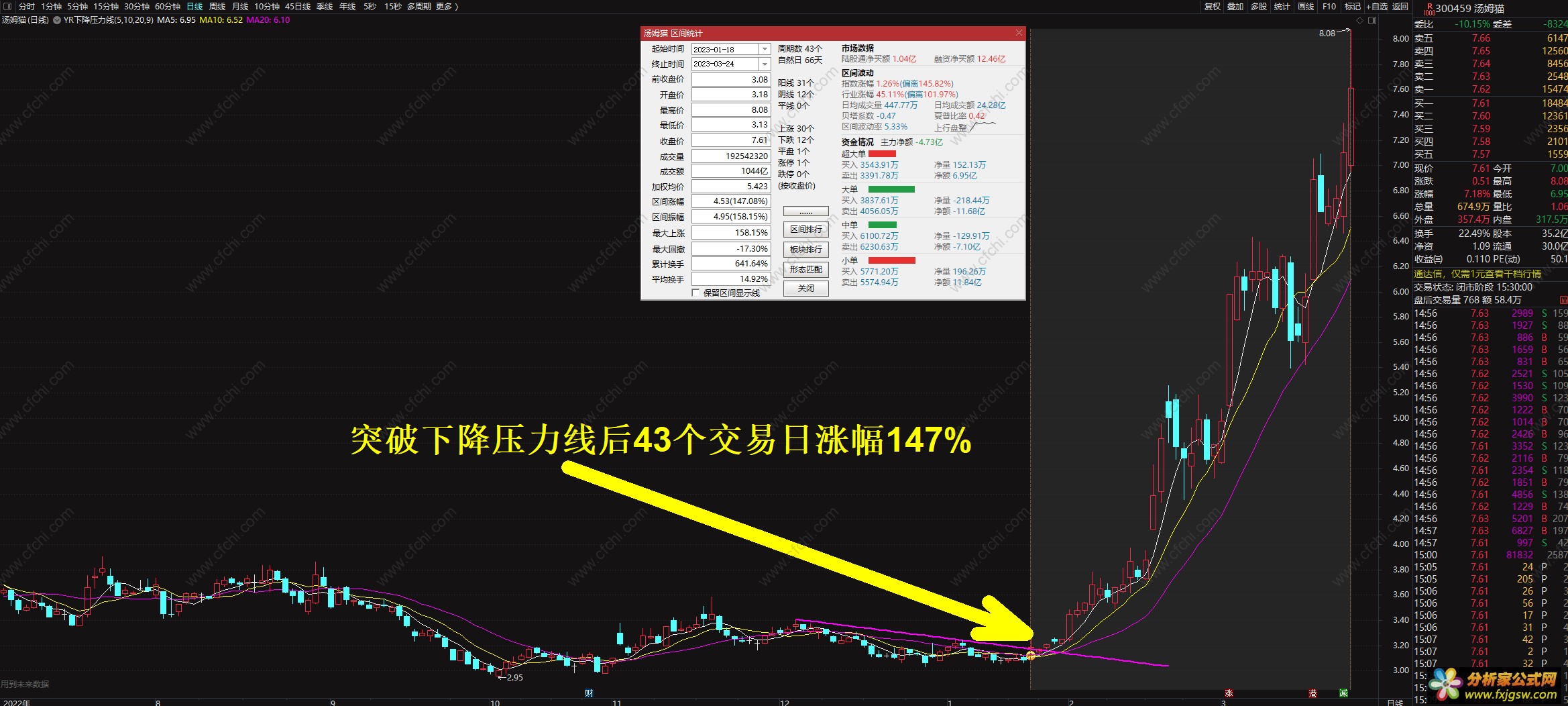Open the 起始时间 date dropdown
The width and height of the screenshot is (1568, 706).
pos(765,49)
